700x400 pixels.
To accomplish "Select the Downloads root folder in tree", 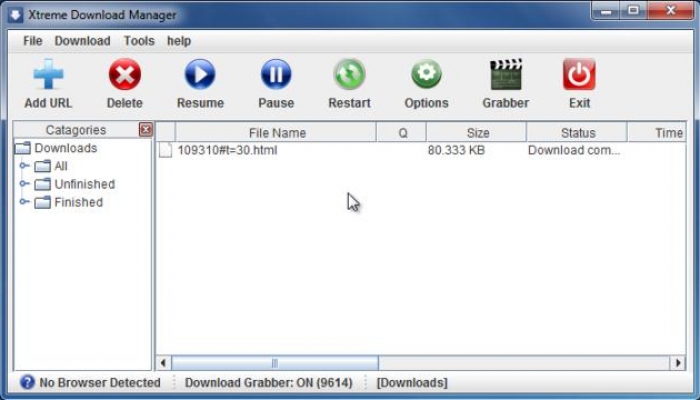I will [x=65, y=148].
